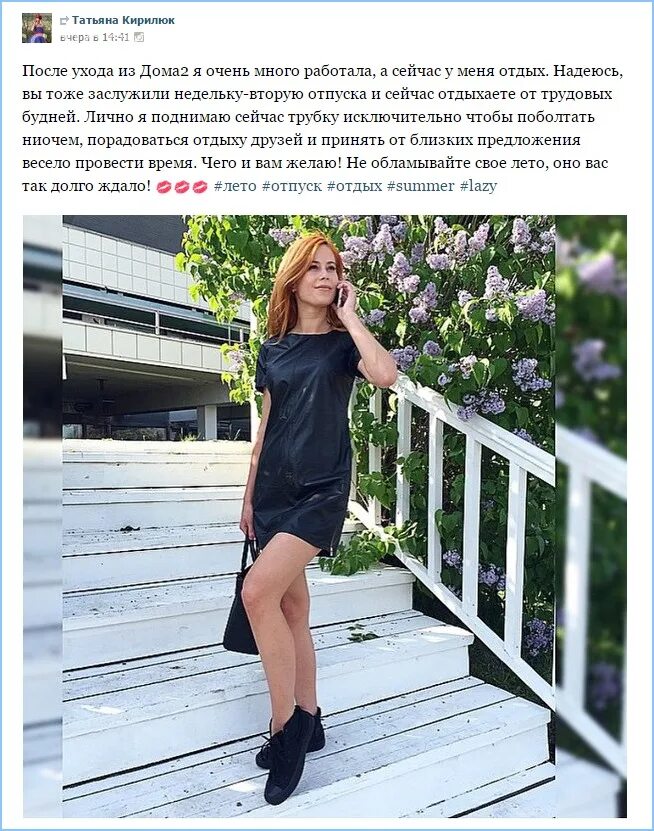Click the post text paragraph about Дома2

coord(322,128)
